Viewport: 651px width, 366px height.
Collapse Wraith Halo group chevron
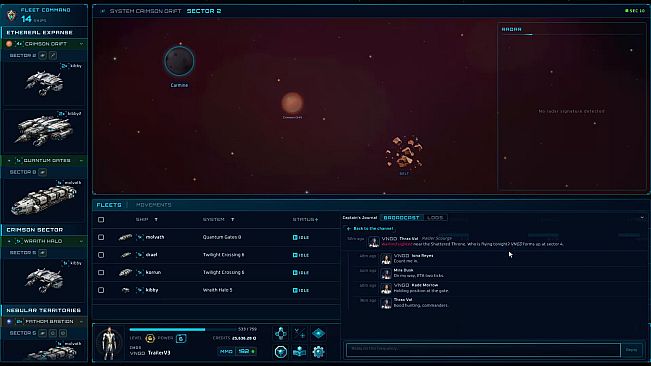click(81, 241)
